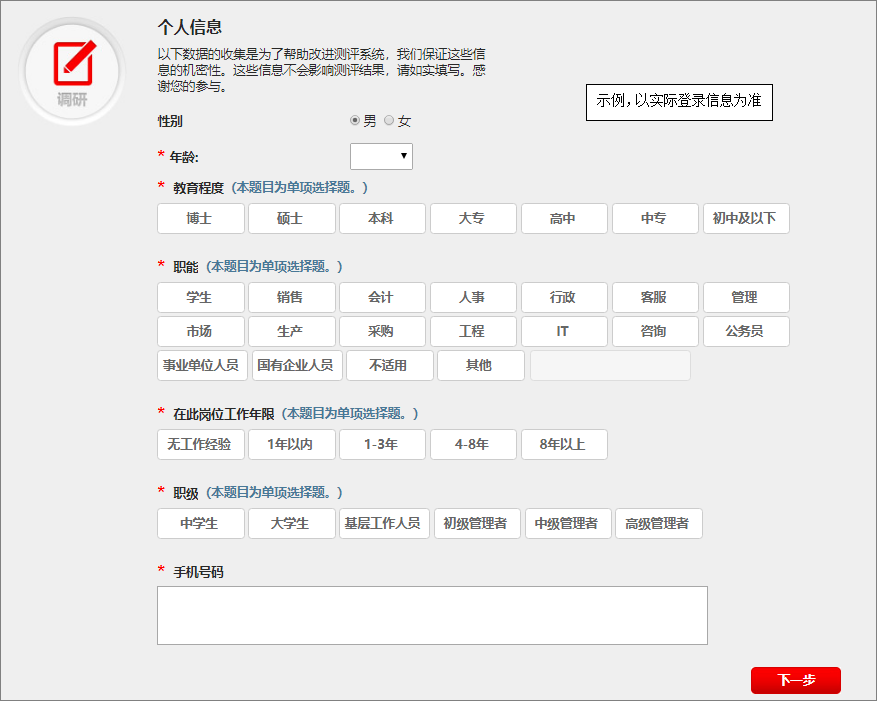Viewport: 877px width, 701px height.
Task: Pick 采购 job function option
Action: 383,331
